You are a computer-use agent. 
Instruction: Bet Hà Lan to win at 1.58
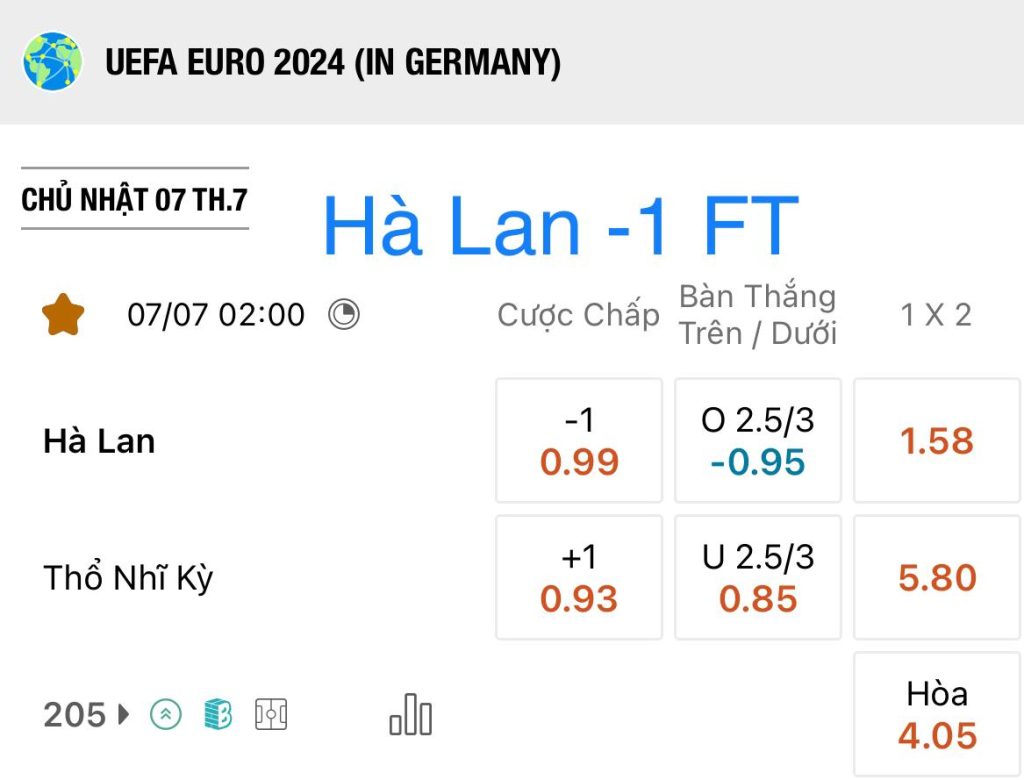937,440
